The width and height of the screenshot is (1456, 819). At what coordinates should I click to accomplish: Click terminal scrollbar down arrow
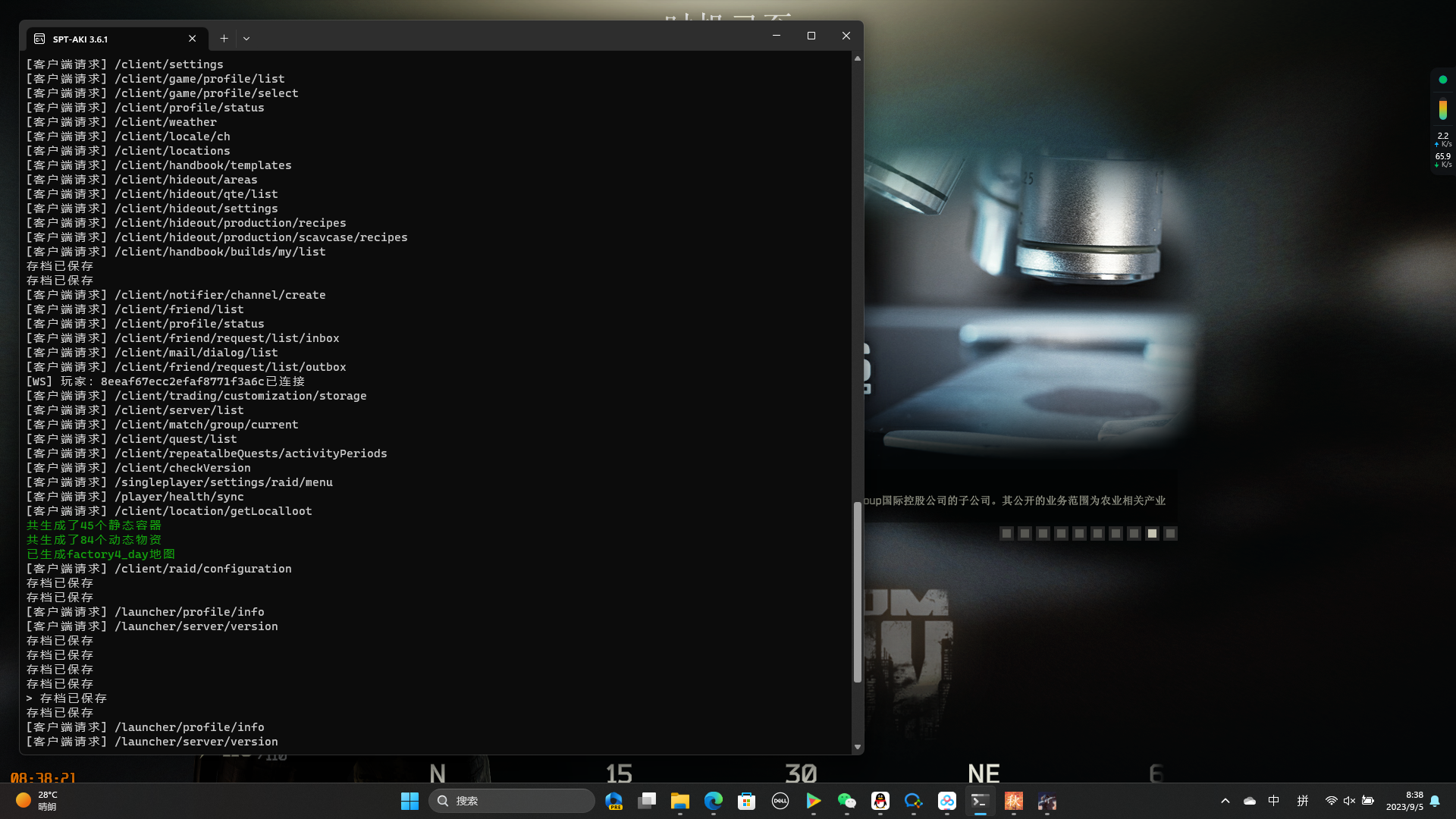click(x=858, y=747)
